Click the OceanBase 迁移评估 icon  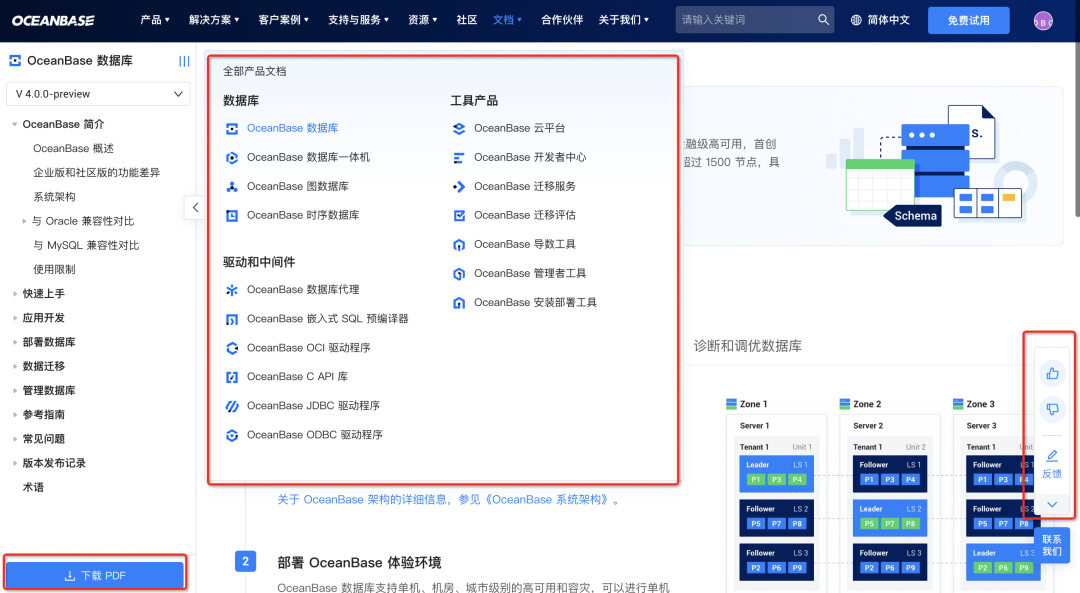[459, 216]
